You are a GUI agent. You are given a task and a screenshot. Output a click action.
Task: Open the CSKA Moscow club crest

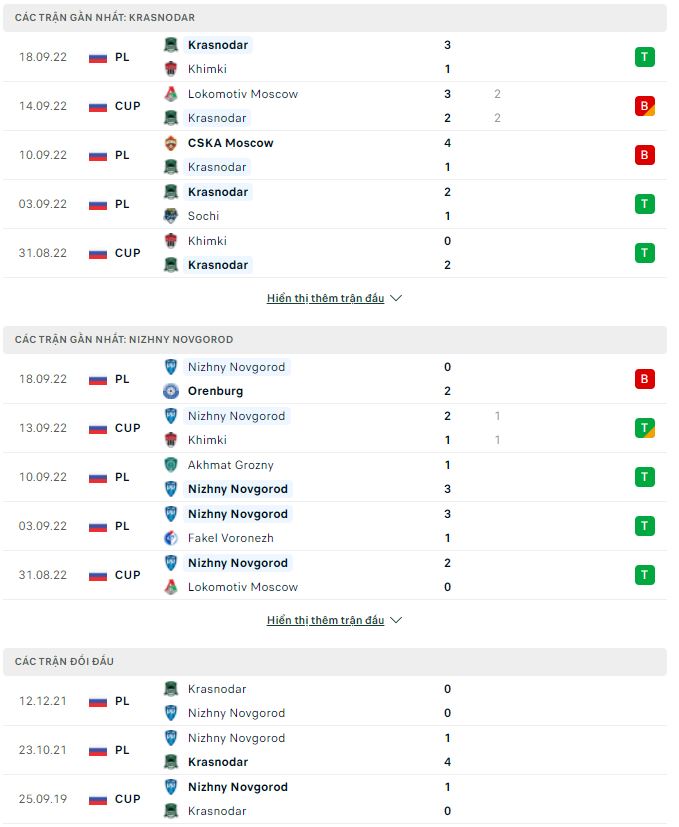tap(172, 142)
